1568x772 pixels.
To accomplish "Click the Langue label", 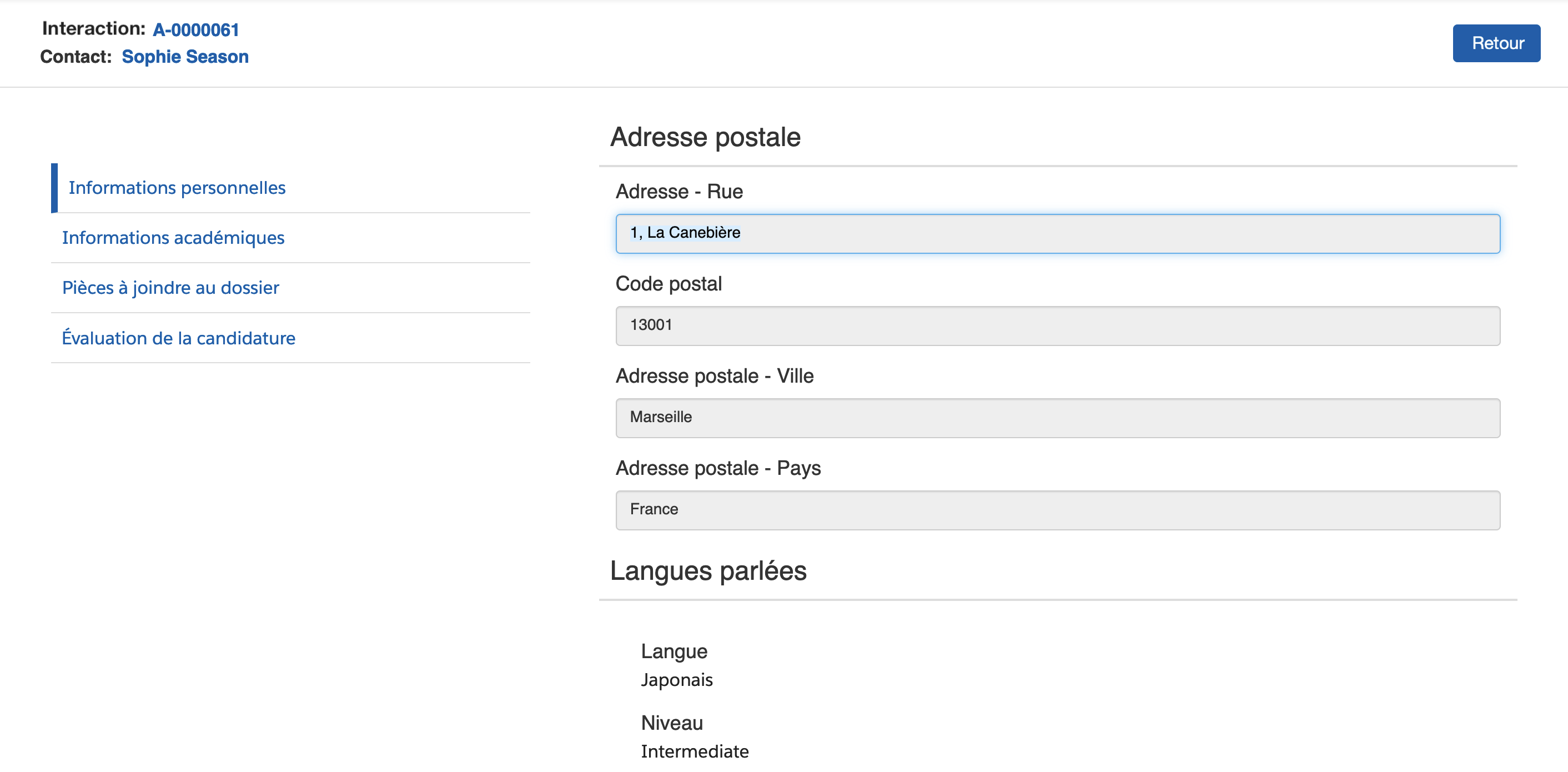I will pos(674,651).
